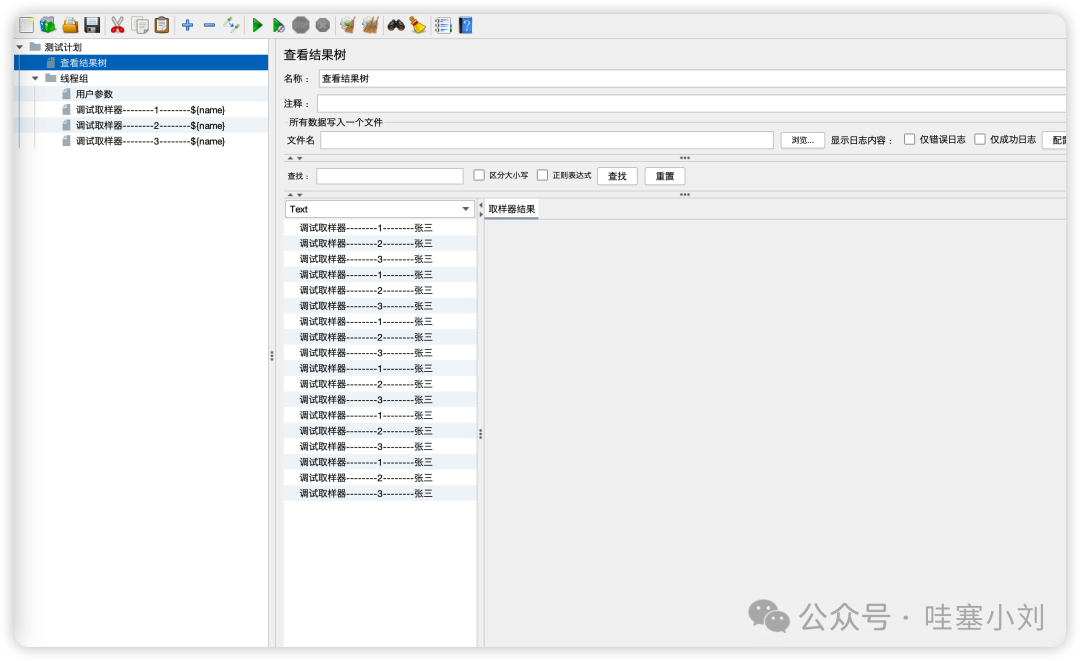Select 查看结果树 in the test tree
This screenshot has width=1080, height=661.
pyautogui.click(x=83, y=63)
